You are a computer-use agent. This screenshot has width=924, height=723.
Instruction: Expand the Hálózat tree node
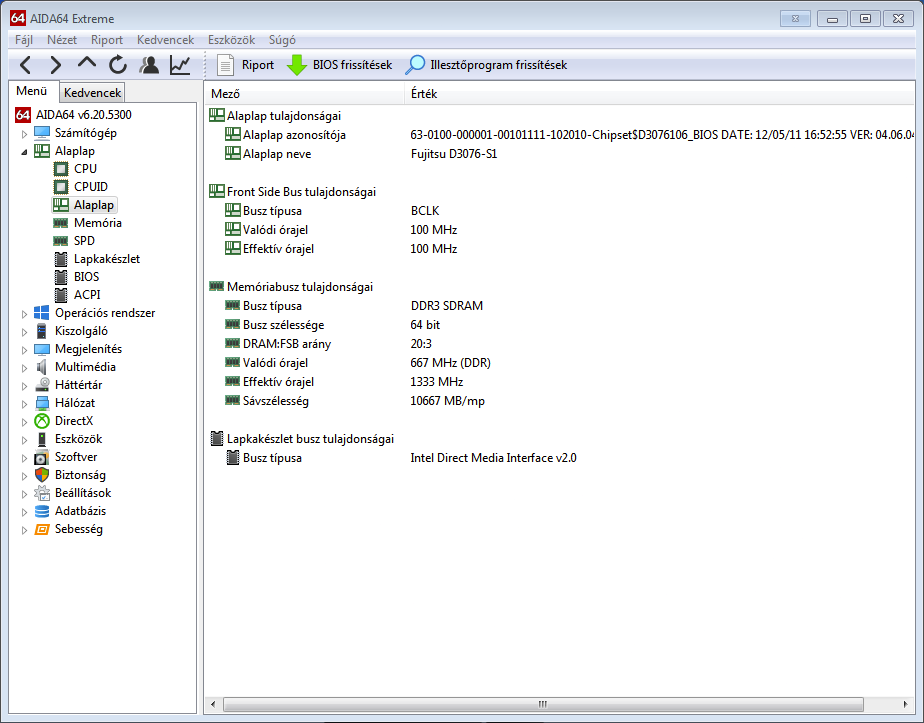click(24, 404)
